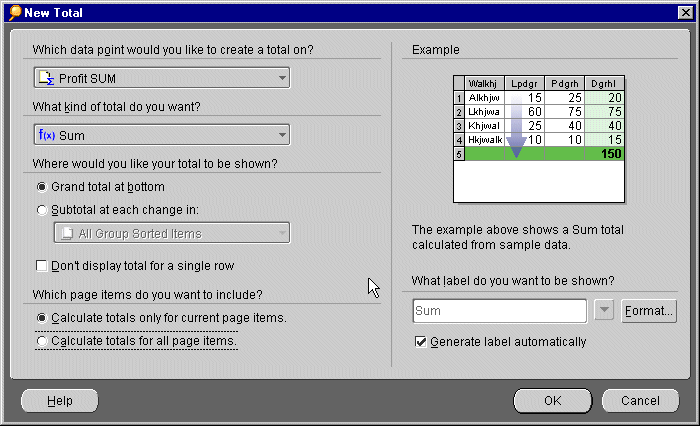Click dropdown arrow next to label field

(604, 311)
